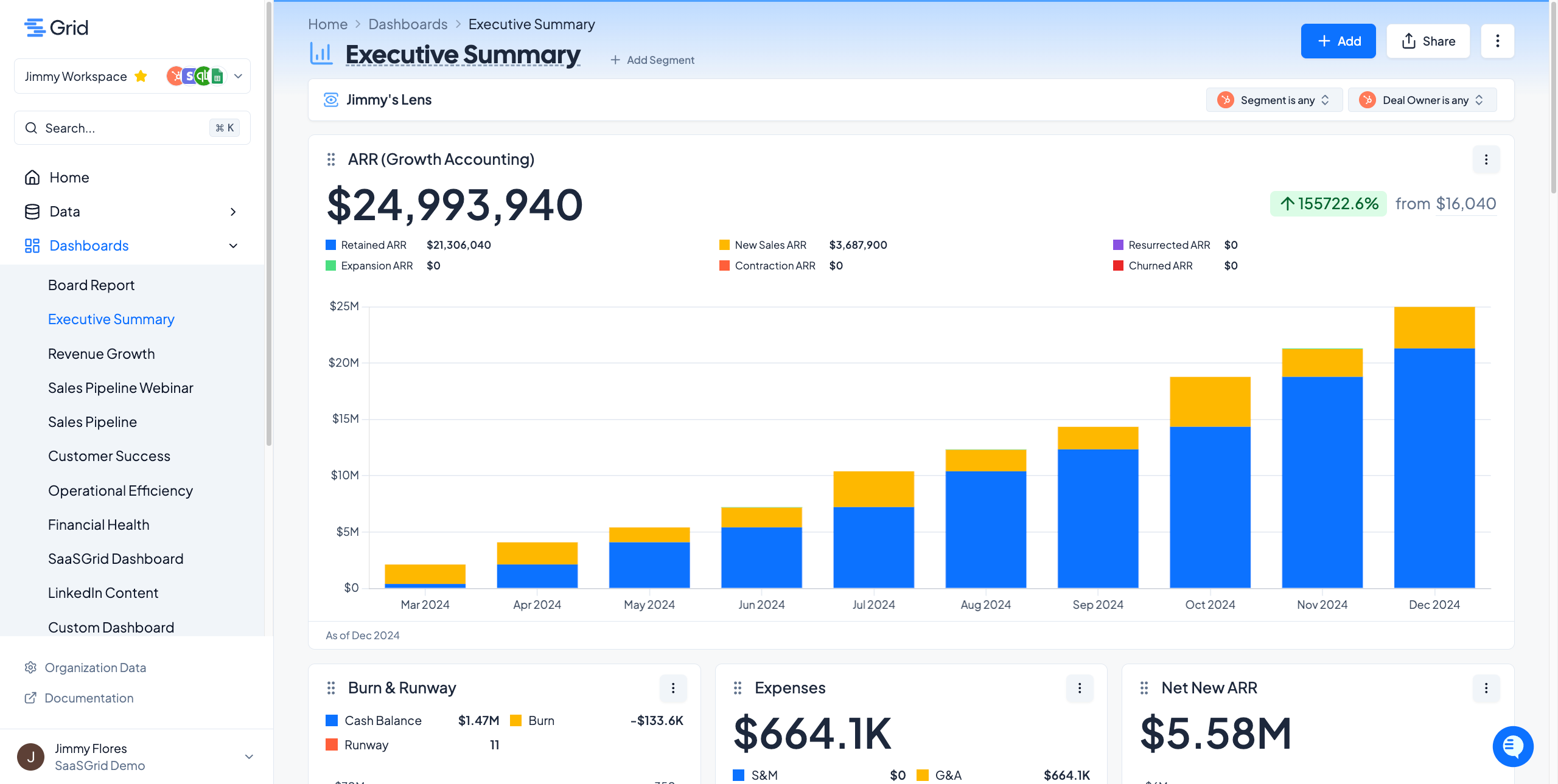
Task: Click the Dec 2024 yellow bar segment
Action: coord(1434,327)
